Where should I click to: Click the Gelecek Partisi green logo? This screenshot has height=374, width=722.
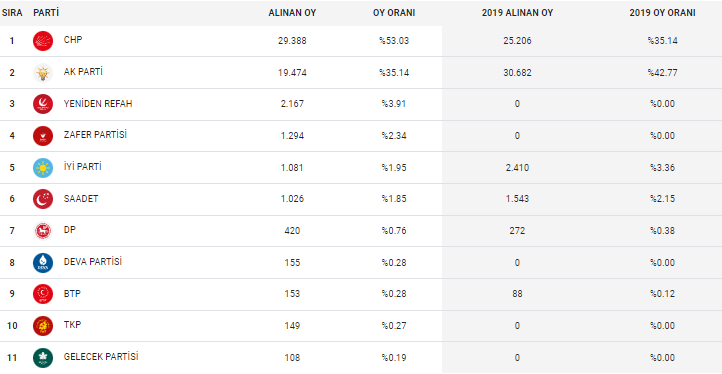[x=43, y=357]
